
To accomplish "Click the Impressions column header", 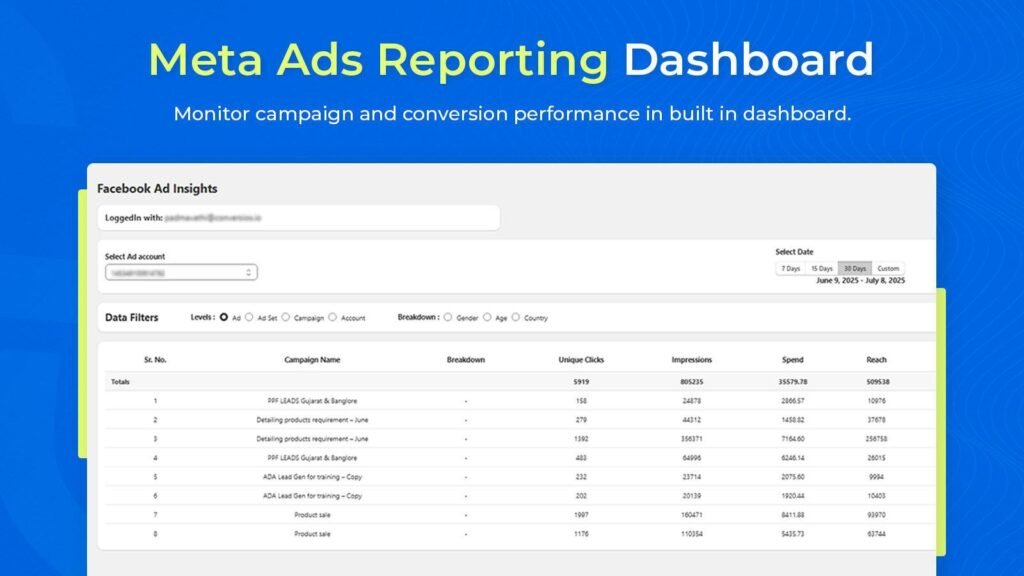I will pyautogui.click(x=692, y=360).
